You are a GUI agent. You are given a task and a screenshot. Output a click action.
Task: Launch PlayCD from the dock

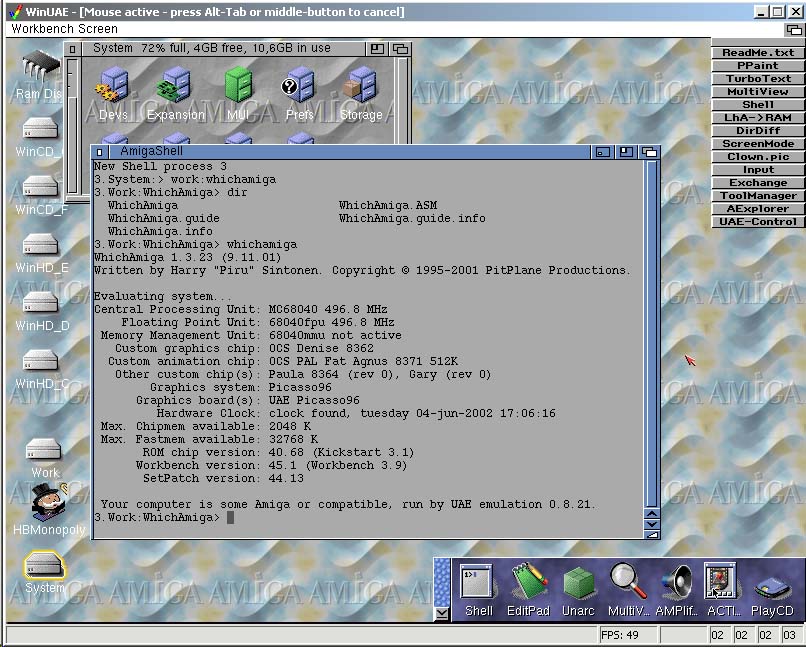pyautogui.click(x=771, y=584)
